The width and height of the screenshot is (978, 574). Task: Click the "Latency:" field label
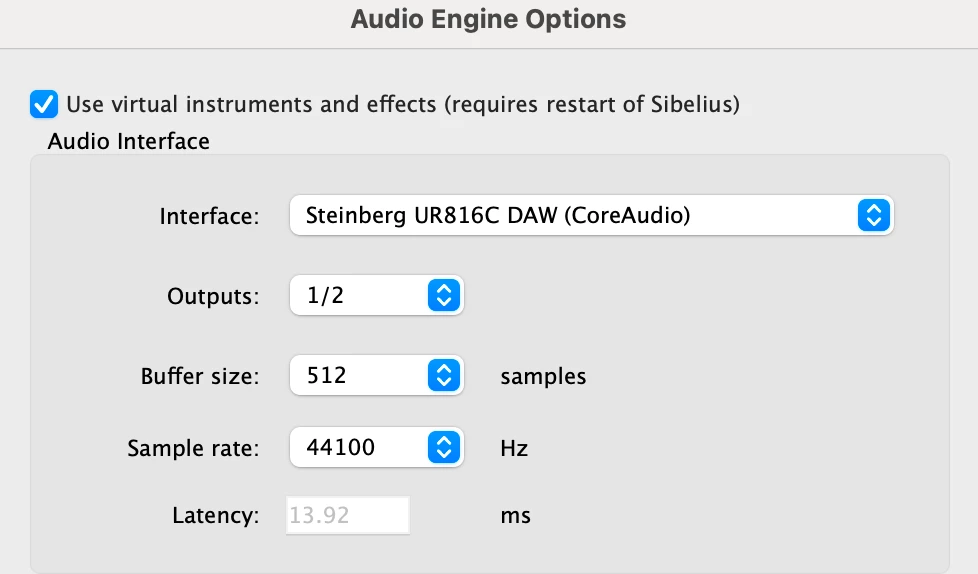[216, 517]
